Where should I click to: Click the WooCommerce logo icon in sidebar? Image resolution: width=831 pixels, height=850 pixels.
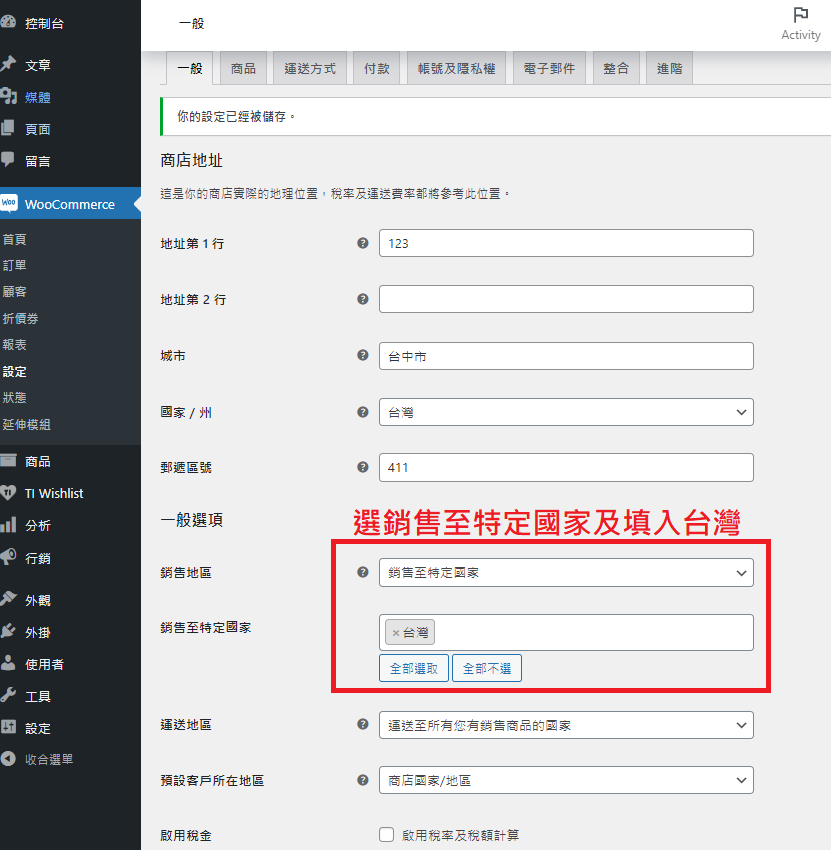pyautogui.click(x=8, y=204)
